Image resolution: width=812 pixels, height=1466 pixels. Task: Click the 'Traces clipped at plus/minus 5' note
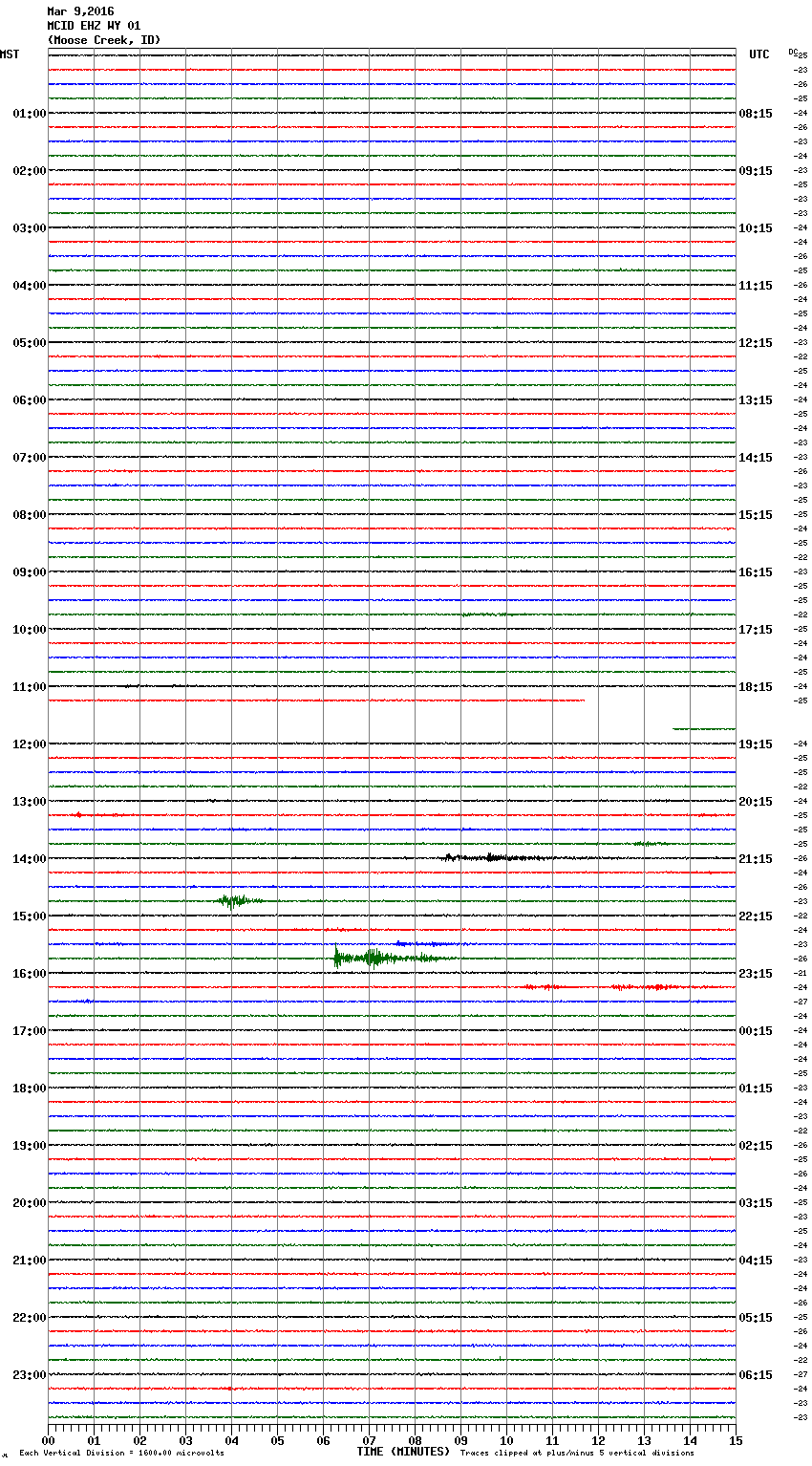577,1454
